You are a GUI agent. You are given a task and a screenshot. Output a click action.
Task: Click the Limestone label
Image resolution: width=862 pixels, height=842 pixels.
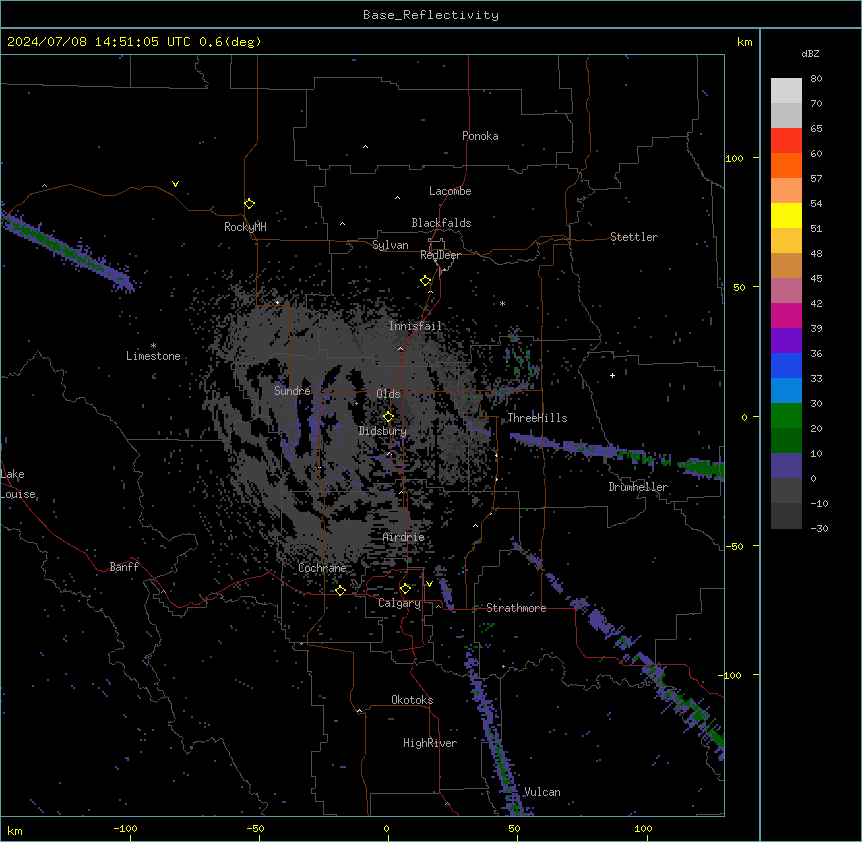(153, 356)
